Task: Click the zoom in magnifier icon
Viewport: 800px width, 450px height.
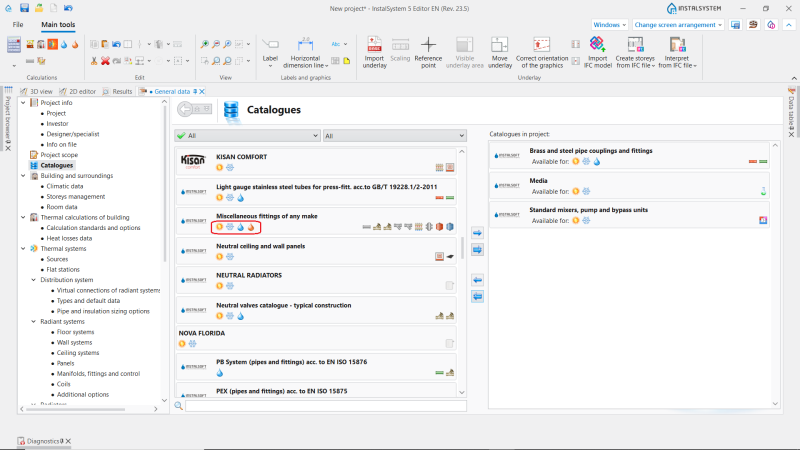Action: point(205,44)
